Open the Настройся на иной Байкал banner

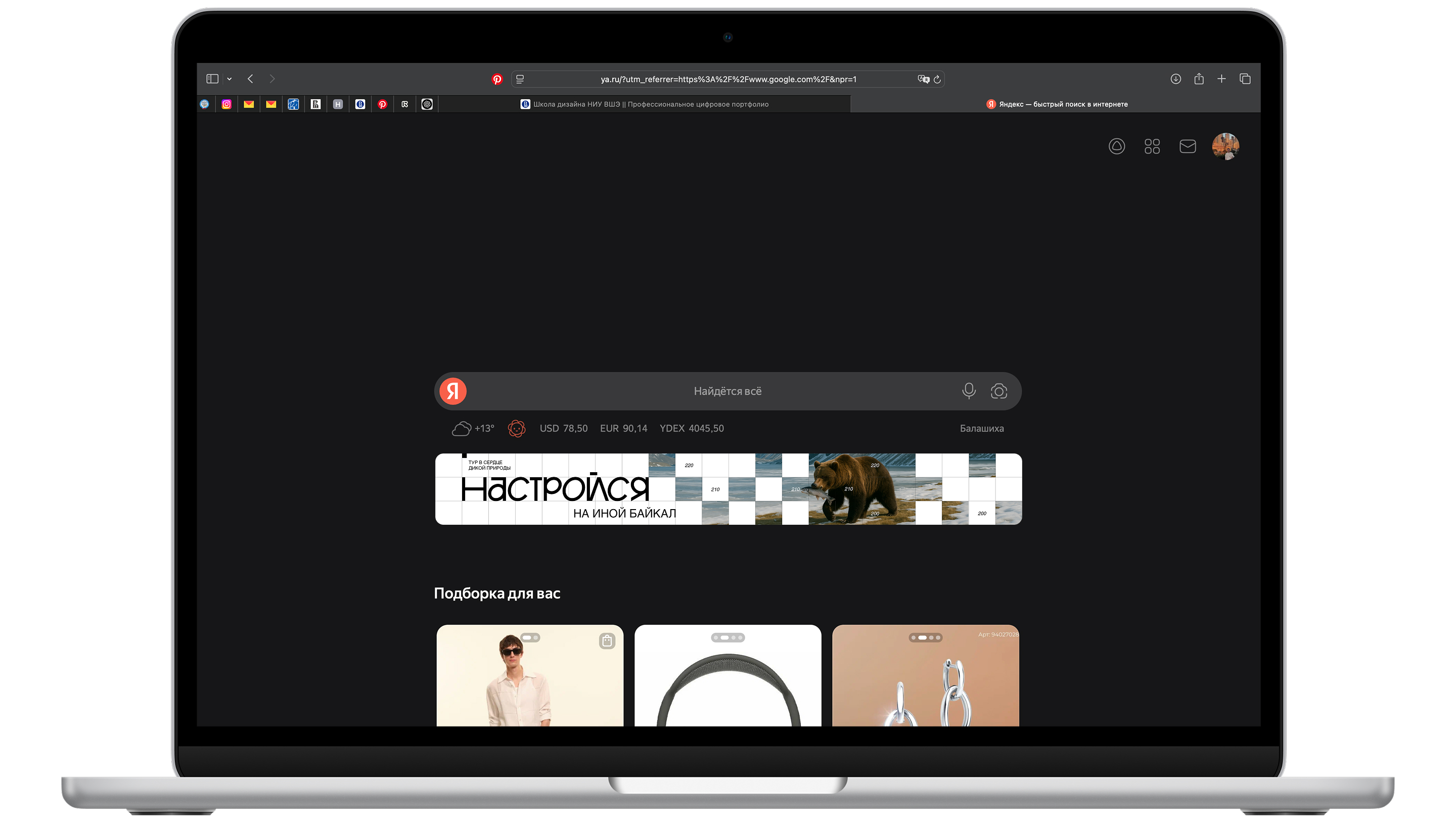coord(728,489)
